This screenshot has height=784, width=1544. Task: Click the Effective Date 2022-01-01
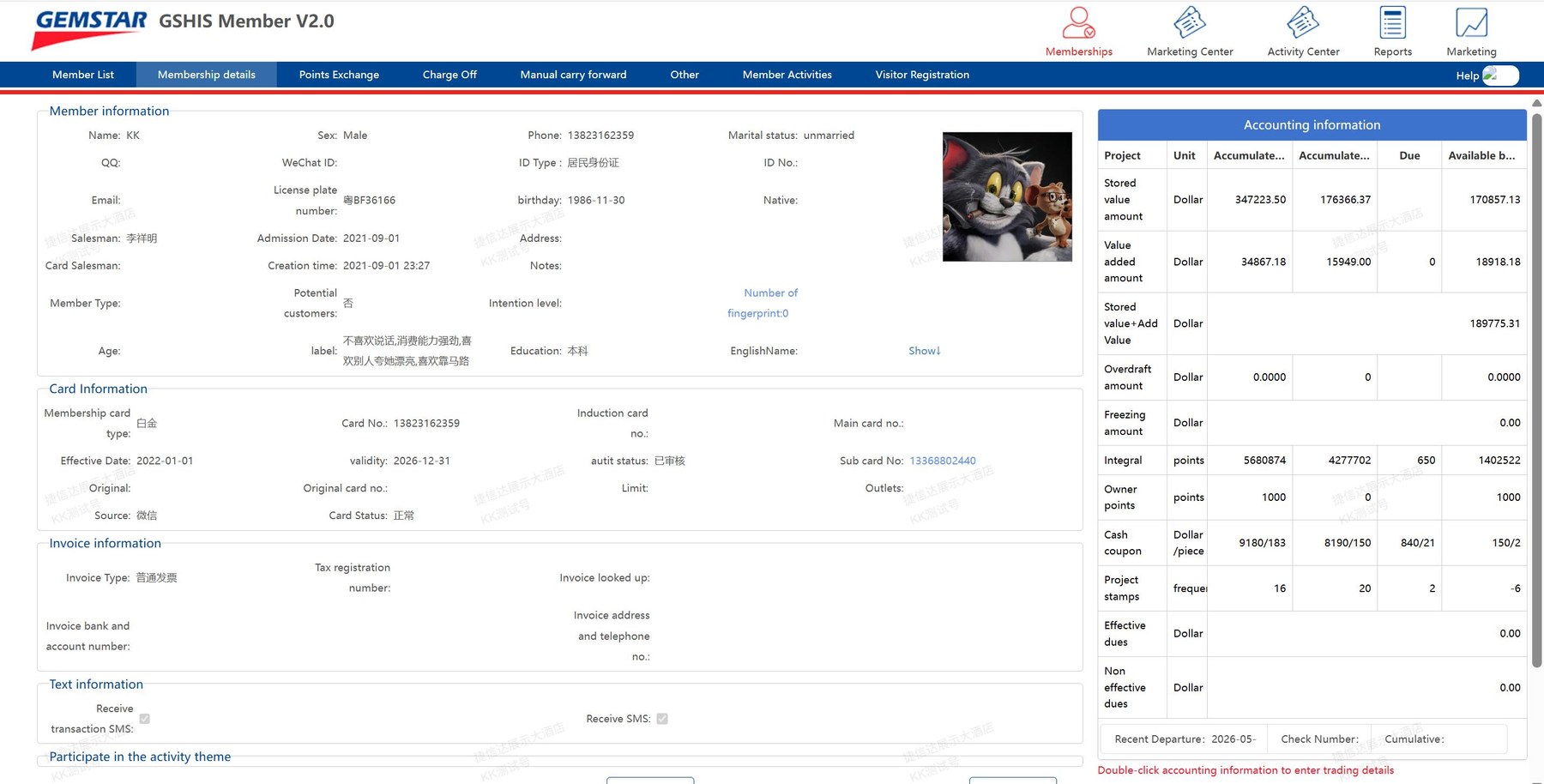coord(165,461)
